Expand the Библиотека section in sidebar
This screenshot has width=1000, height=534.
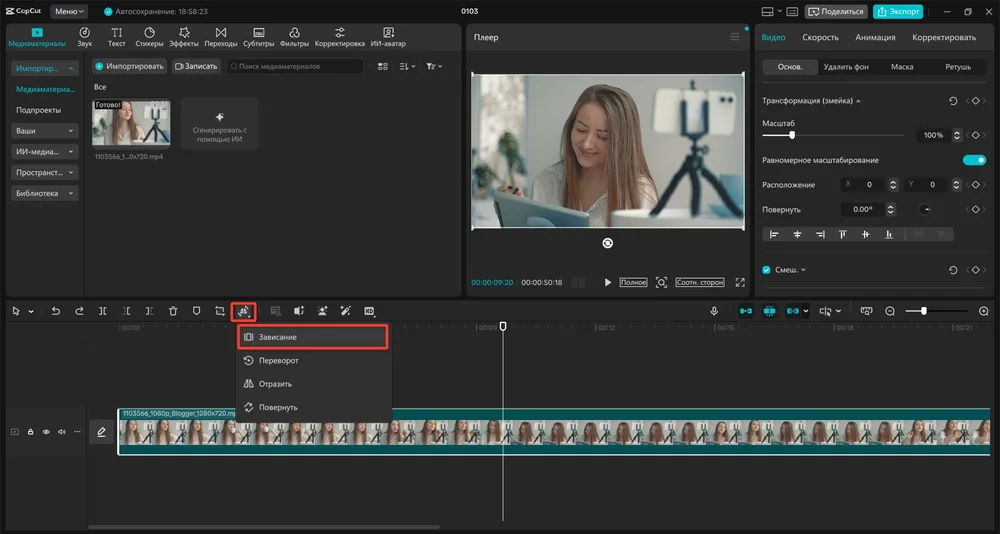tap(45, 193)
